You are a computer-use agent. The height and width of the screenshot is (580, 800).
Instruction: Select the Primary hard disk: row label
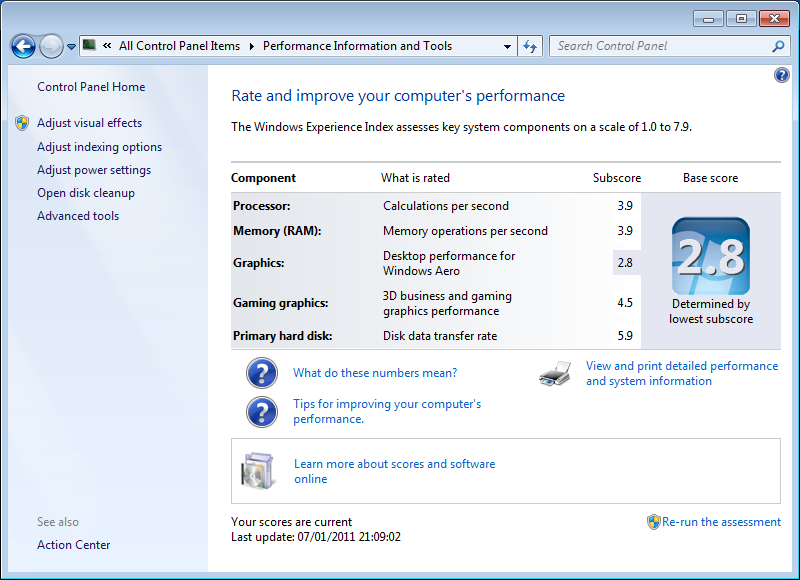coord(283,336)
